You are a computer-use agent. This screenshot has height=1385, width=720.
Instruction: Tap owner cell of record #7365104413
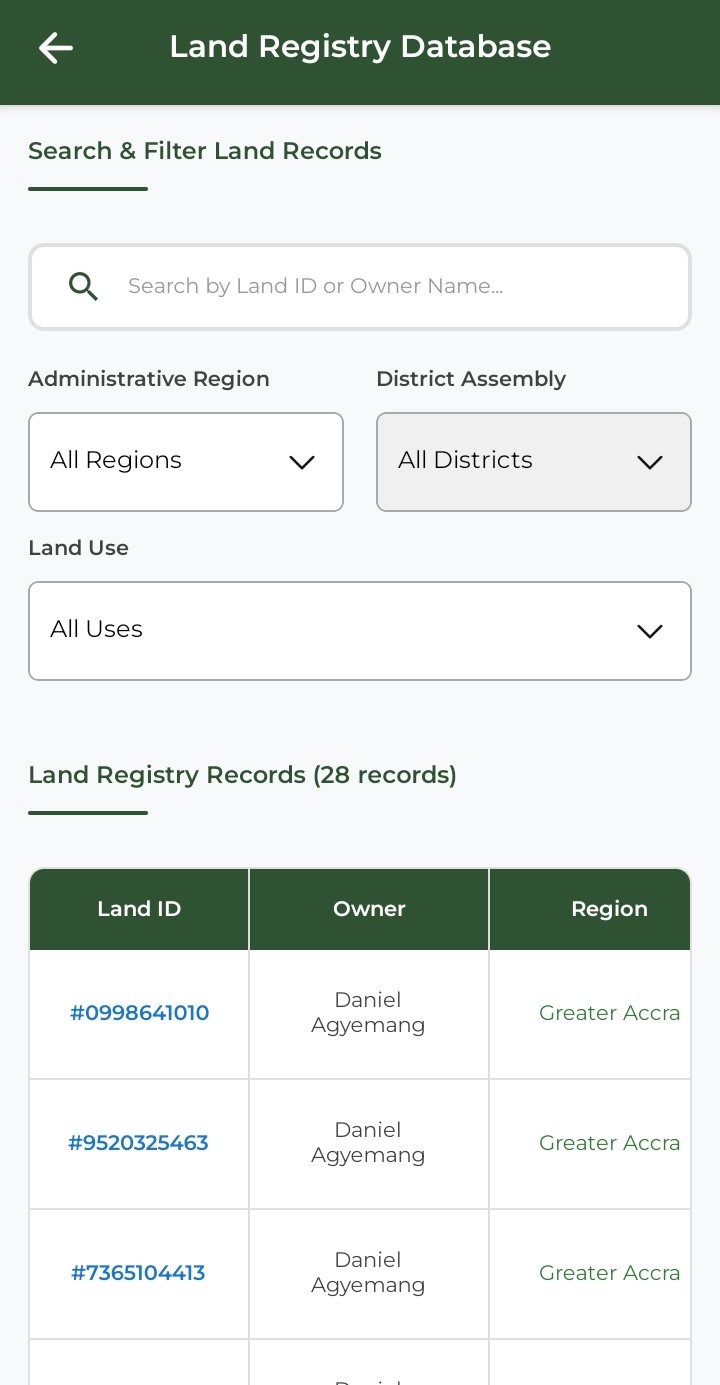click(x=368, y=1273)
